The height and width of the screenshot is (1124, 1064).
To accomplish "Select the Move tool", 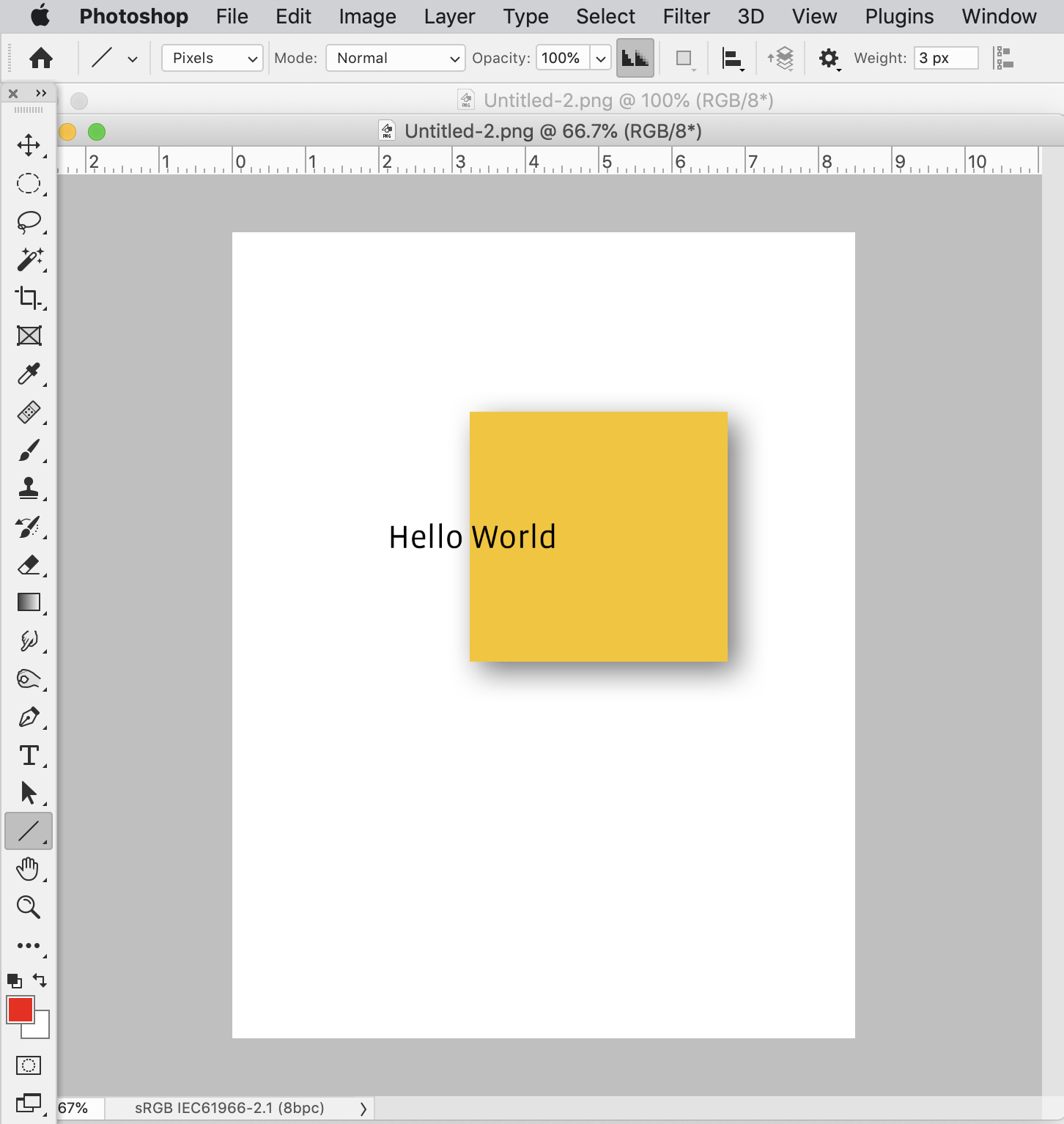I will click(x=28, y=145).
